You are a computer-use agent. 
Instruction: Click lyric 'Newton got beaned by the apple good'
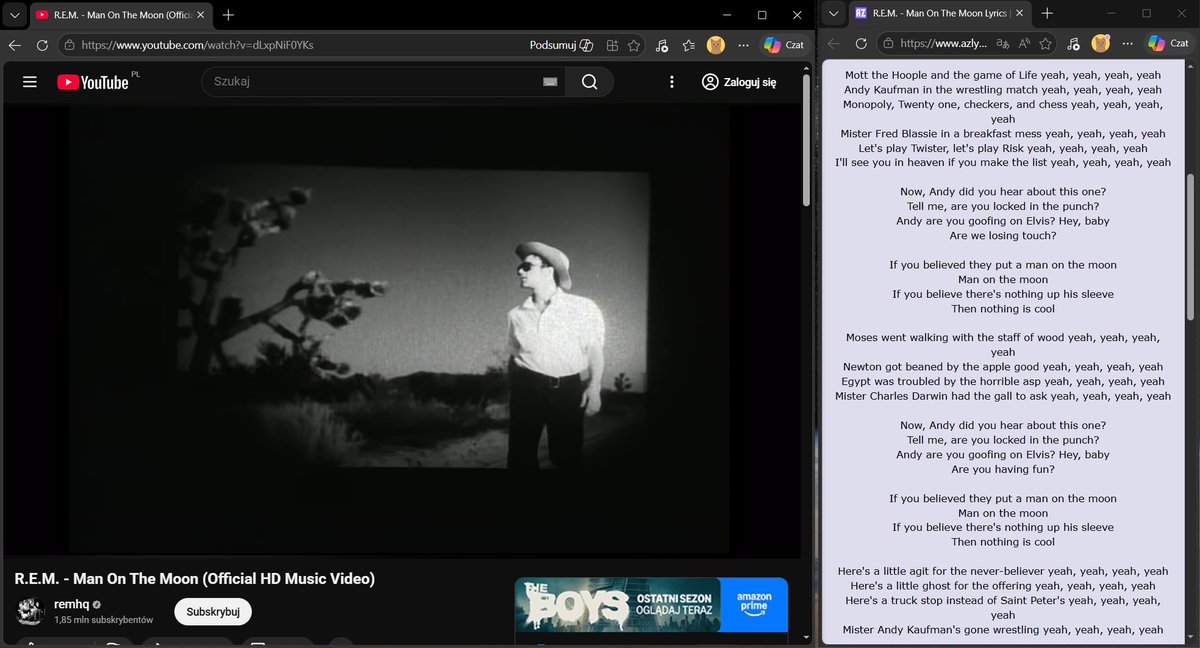[941, 367]
